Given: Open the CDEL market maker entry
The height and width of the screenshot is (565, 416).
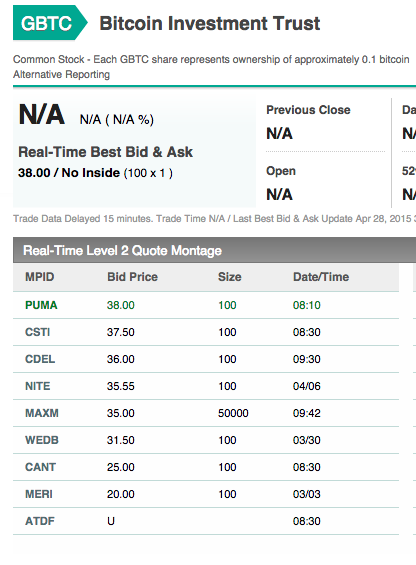Looking at the screenshot, I should [40, 359].
